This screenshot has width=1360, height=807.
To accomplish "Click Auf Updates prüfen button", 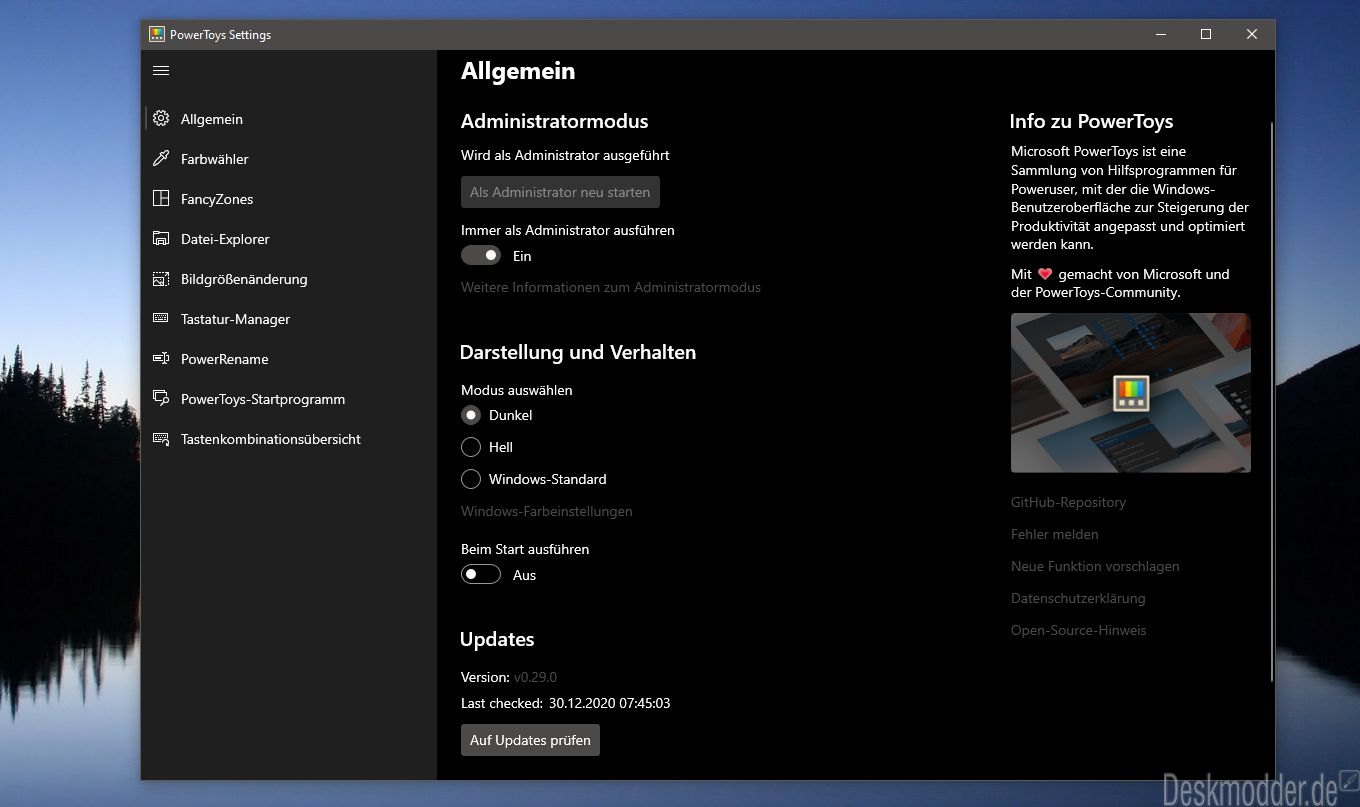I will pyautogui.click(x=530, y=740).
